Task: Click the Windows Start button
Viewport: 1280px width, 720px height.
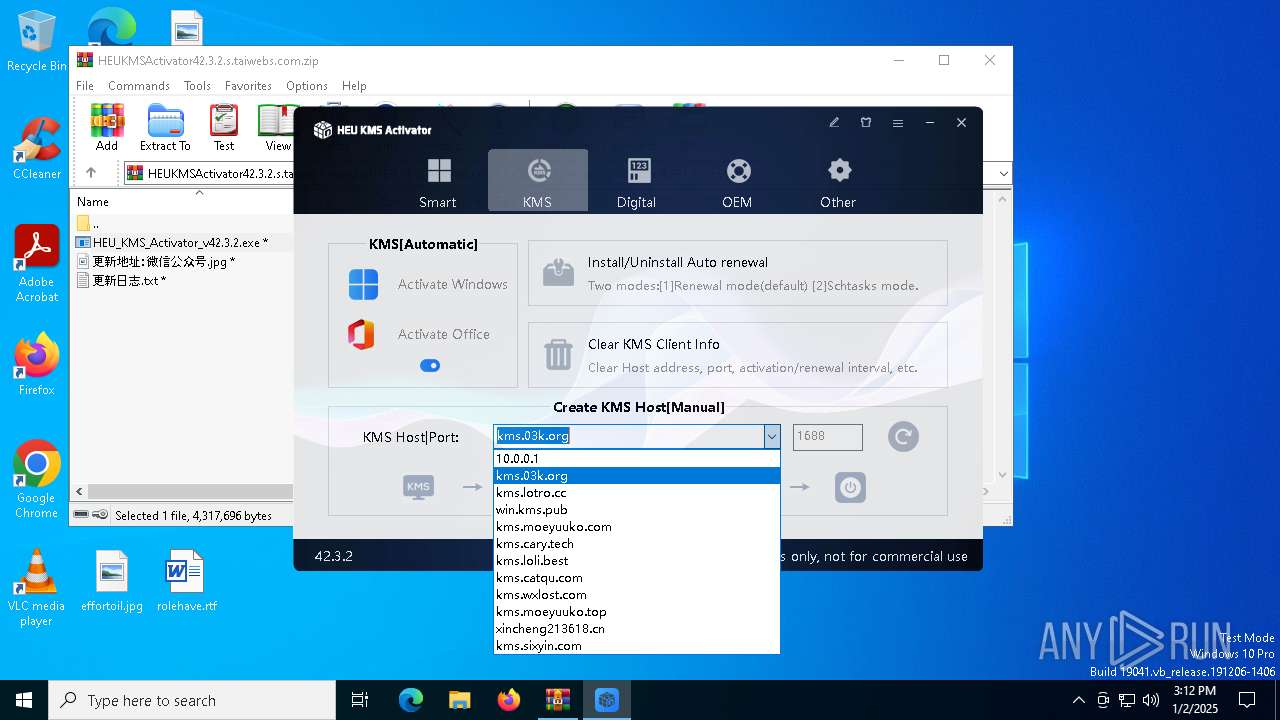Action: point(24,700)
